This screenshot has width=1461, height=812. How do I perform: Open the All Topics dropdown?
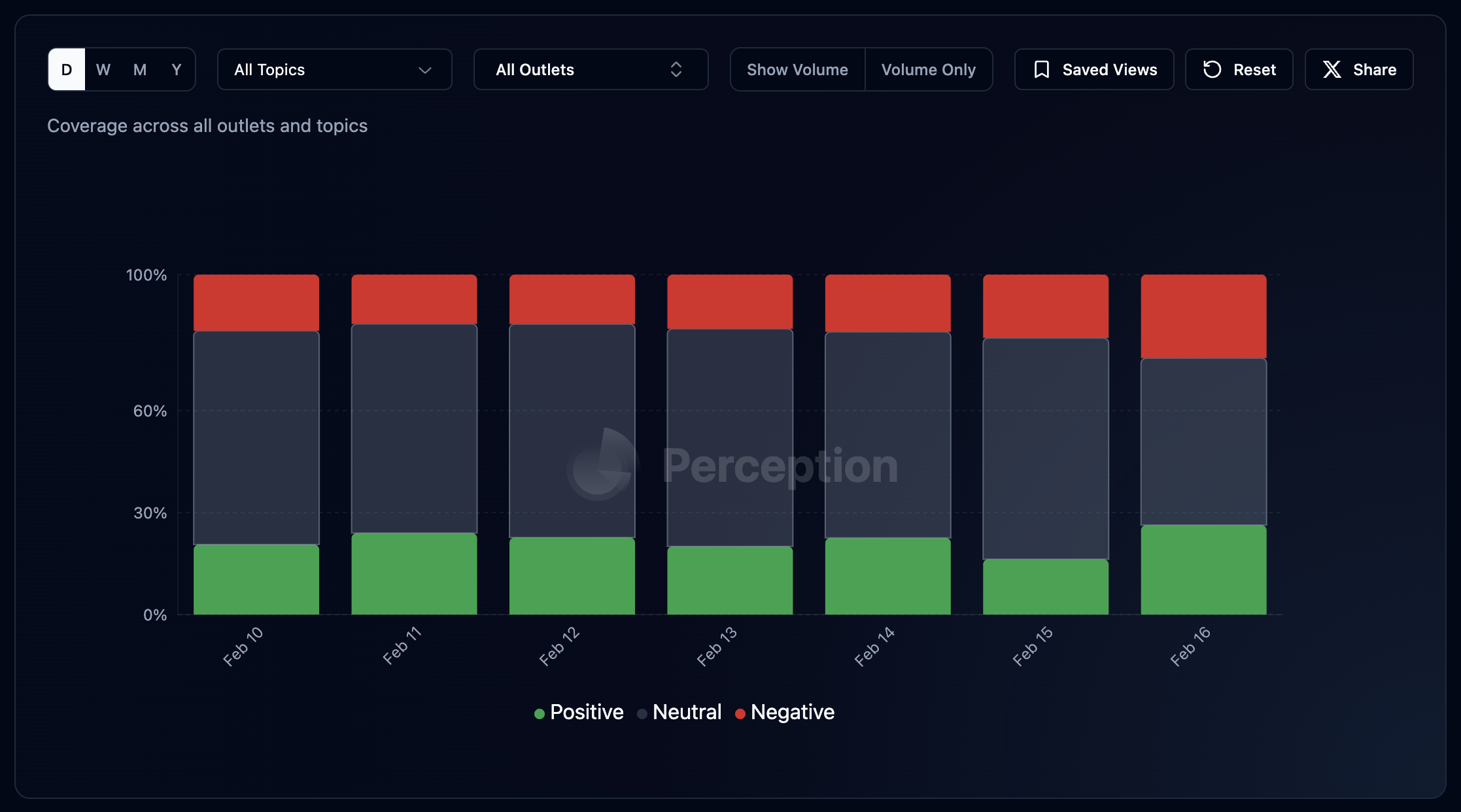334,69
